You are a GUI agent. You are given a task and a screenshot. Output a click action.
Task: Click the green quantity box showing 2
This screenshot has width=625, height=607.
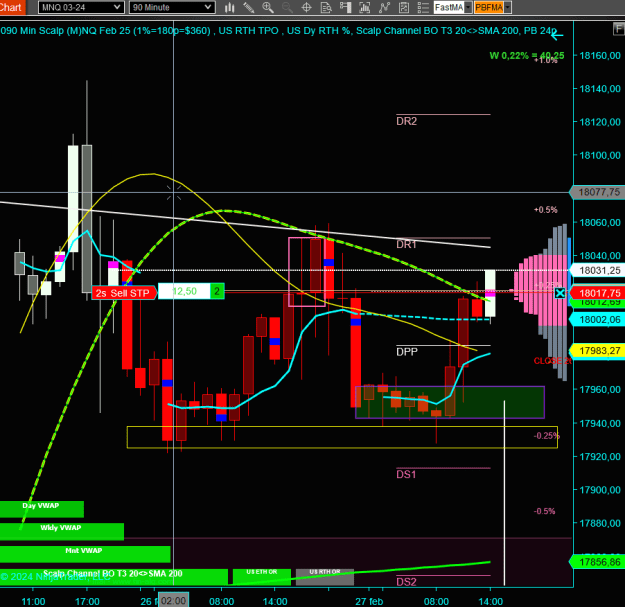pyautogui.click(x=217, y=291)
